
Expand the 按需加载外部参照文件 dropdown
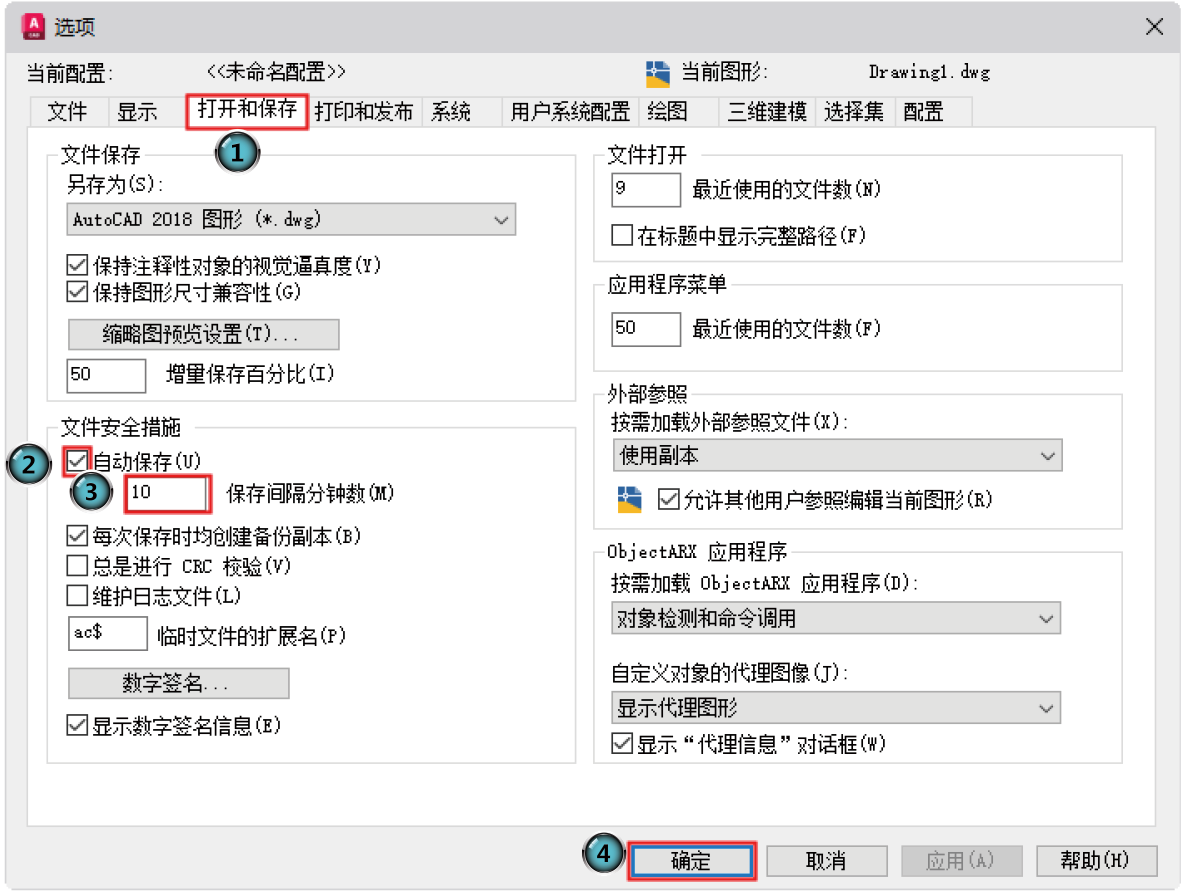pos(837,456)
